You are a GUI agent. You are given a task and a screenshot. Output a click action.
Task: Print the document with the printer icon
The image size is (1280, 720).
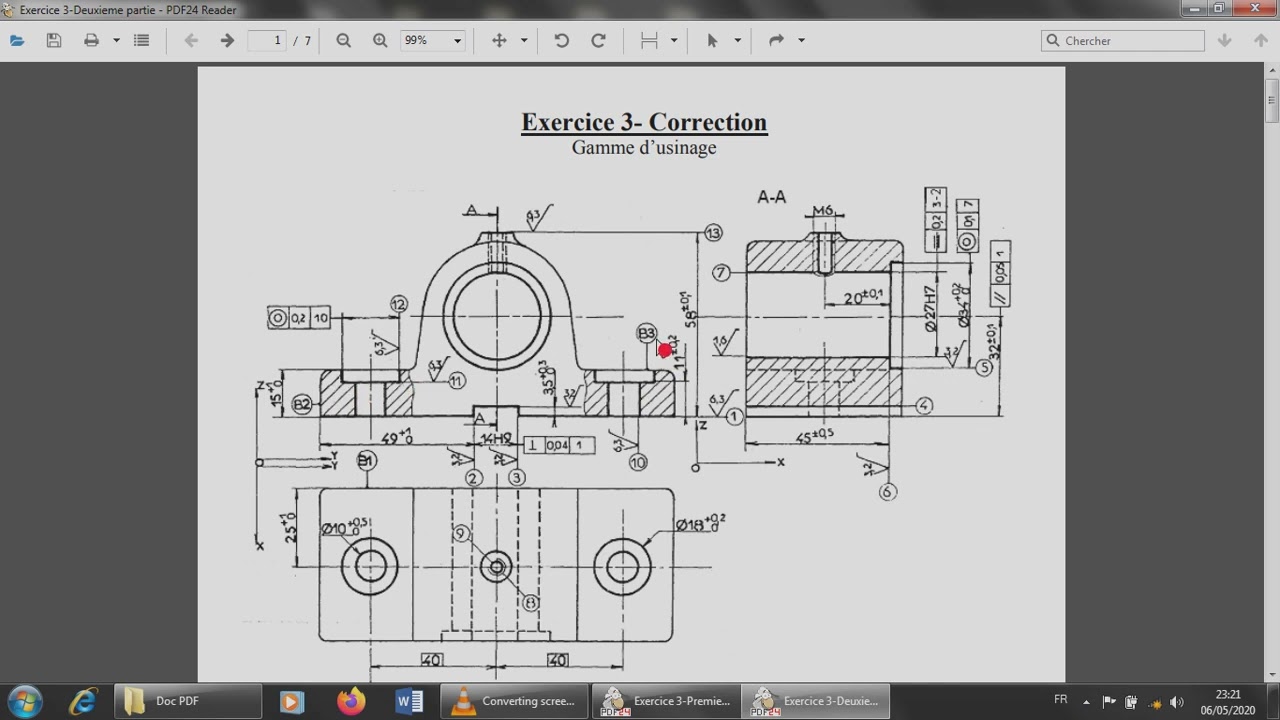coord(91,40)
